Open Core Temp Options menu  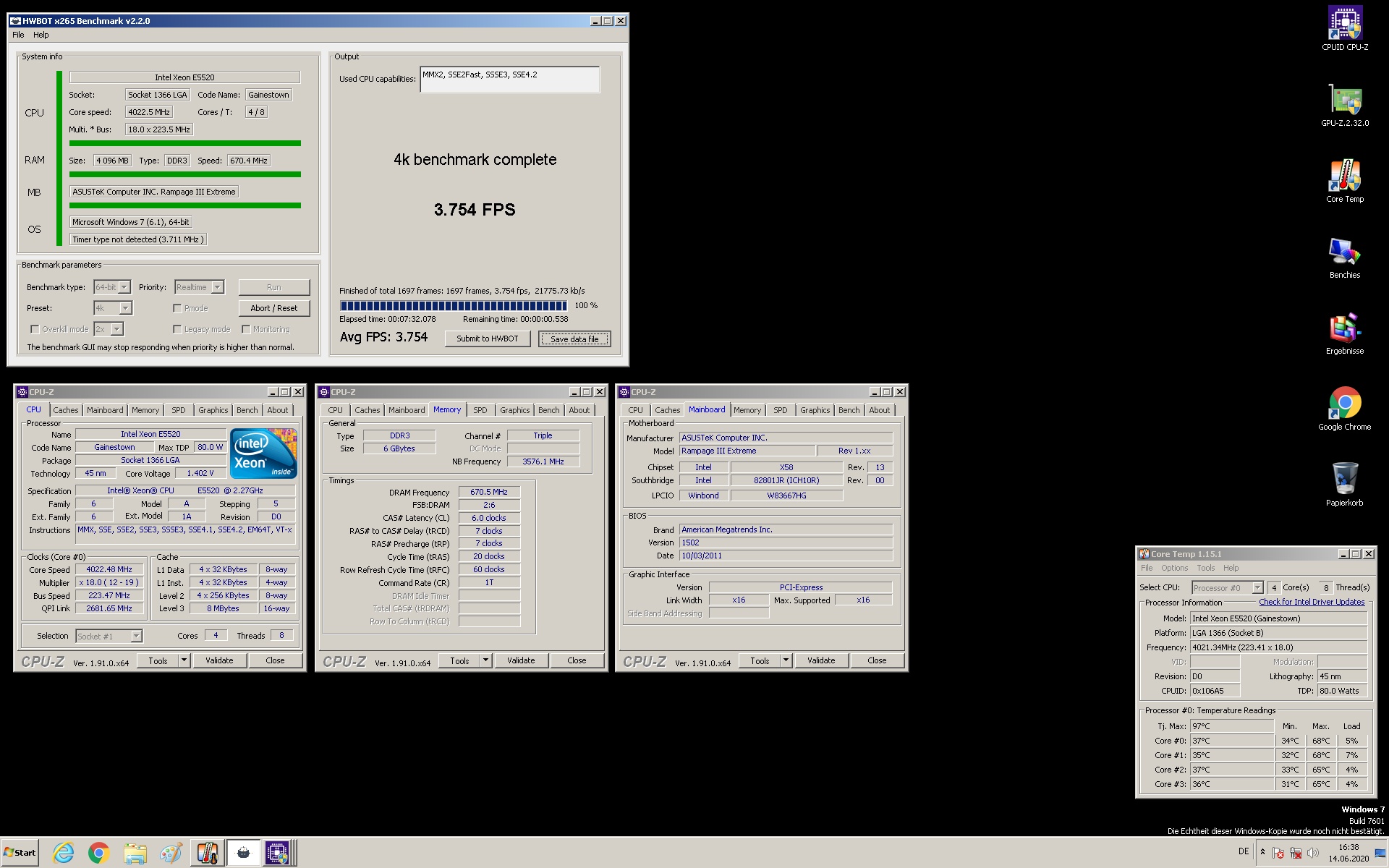1175,568
